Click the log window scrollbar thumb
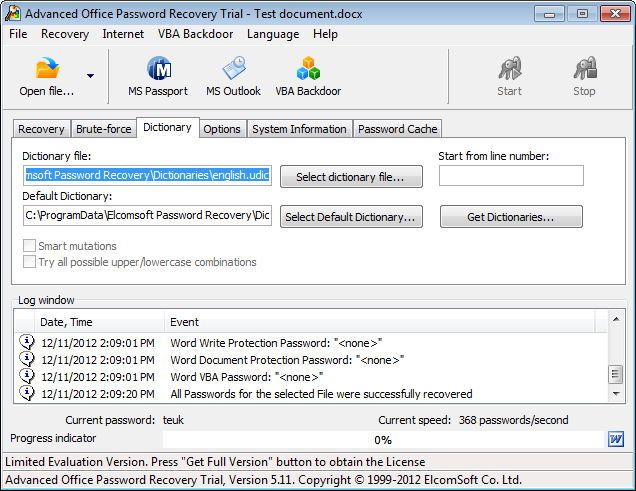Screen dimensions: 636x491 [616, 374]
